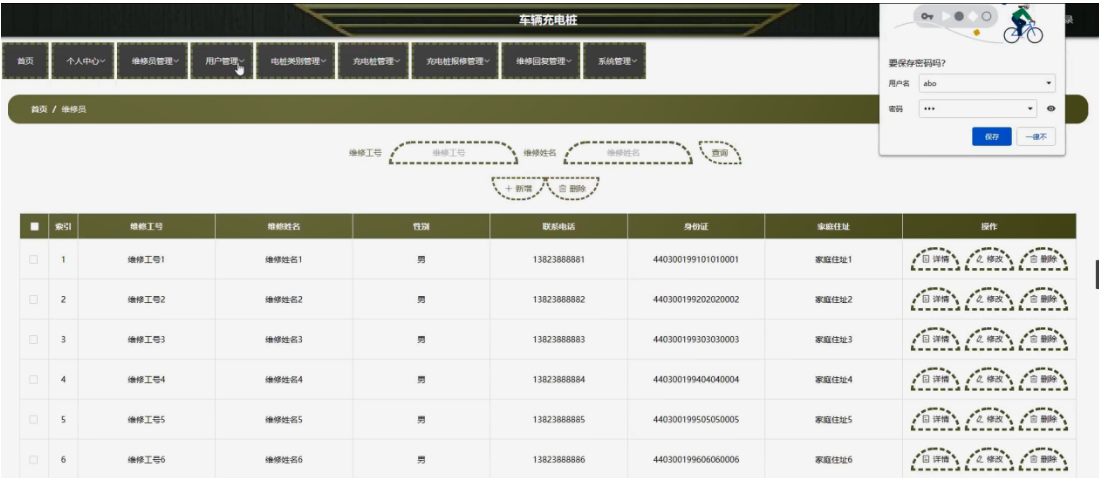Click the 索引 column header
The image size is (1099, 478).
pyautogui.click(x=63, y=226)
